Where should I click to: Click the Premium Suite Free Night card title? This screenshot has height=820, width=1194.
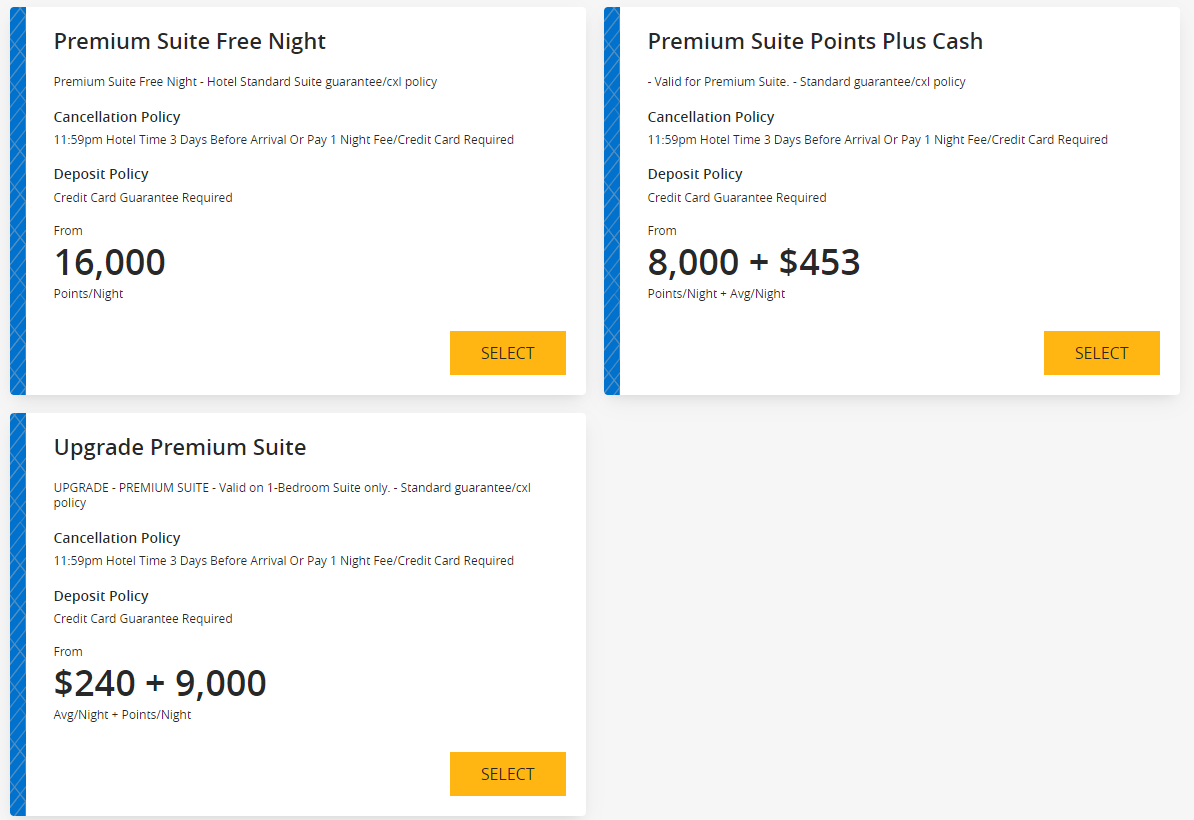click(189, 42)
